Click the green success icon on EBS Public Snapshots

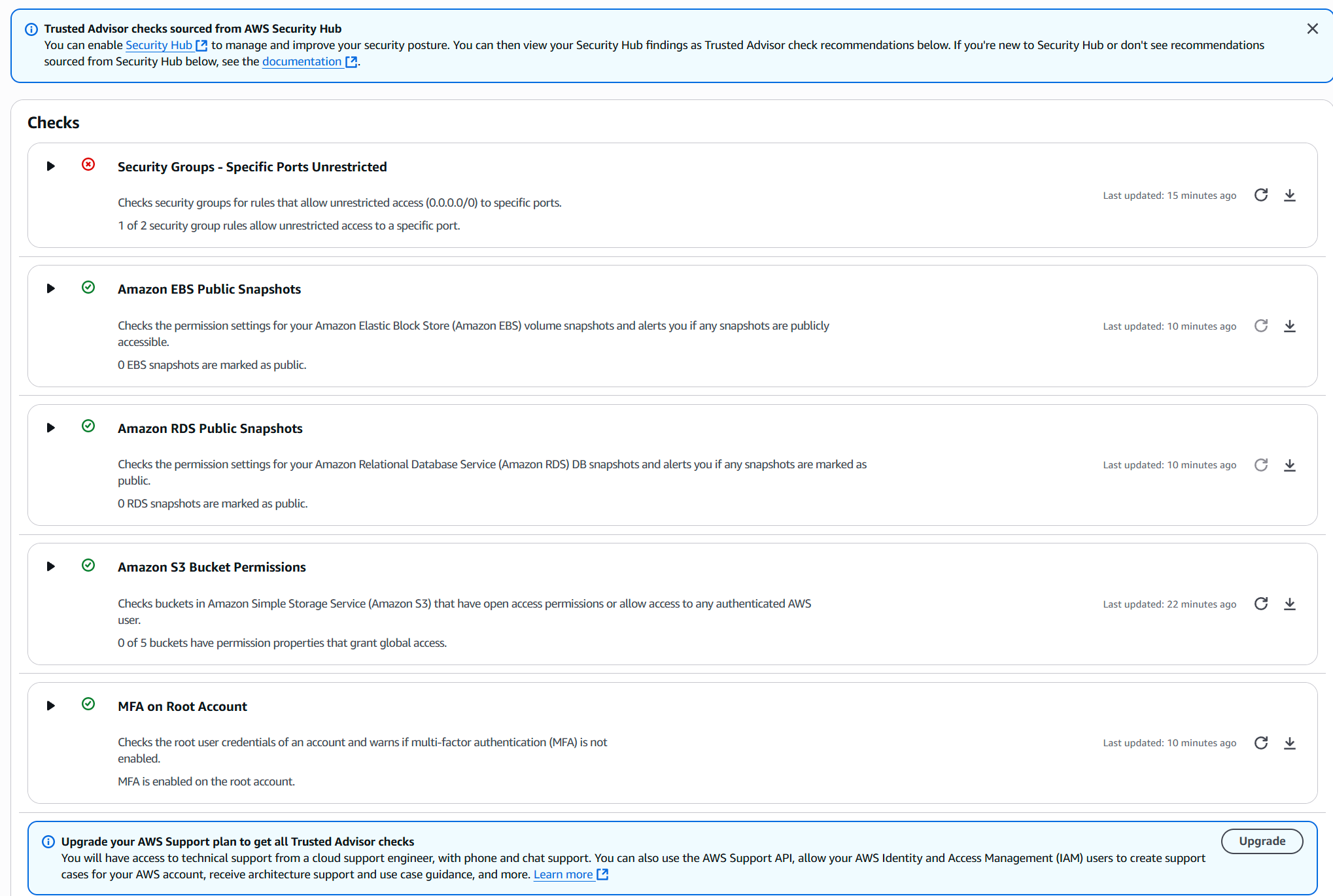[x=88, y=287]
